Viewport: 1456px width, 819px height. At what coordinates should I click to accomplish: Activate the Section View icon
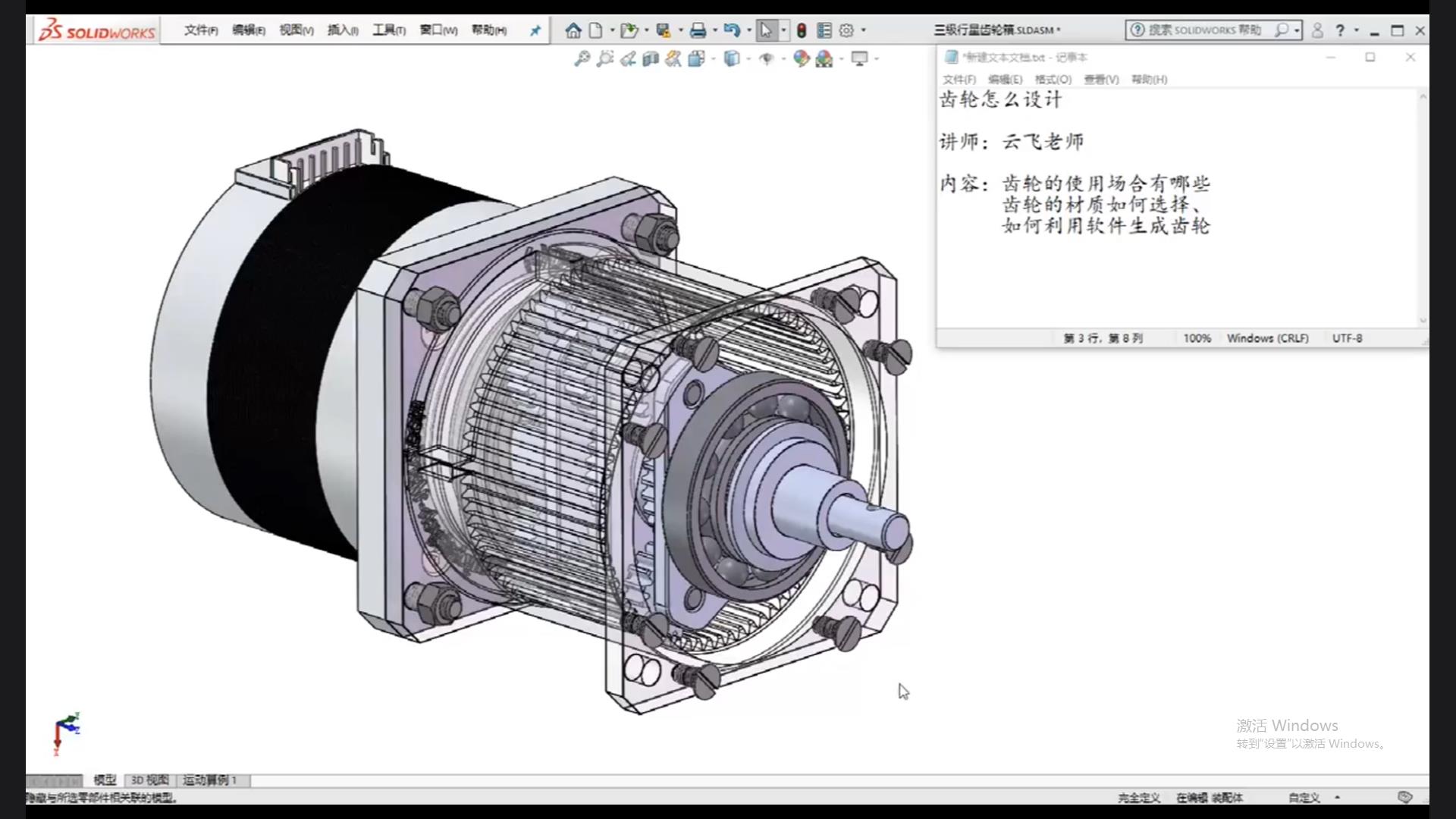click(651, 58)
